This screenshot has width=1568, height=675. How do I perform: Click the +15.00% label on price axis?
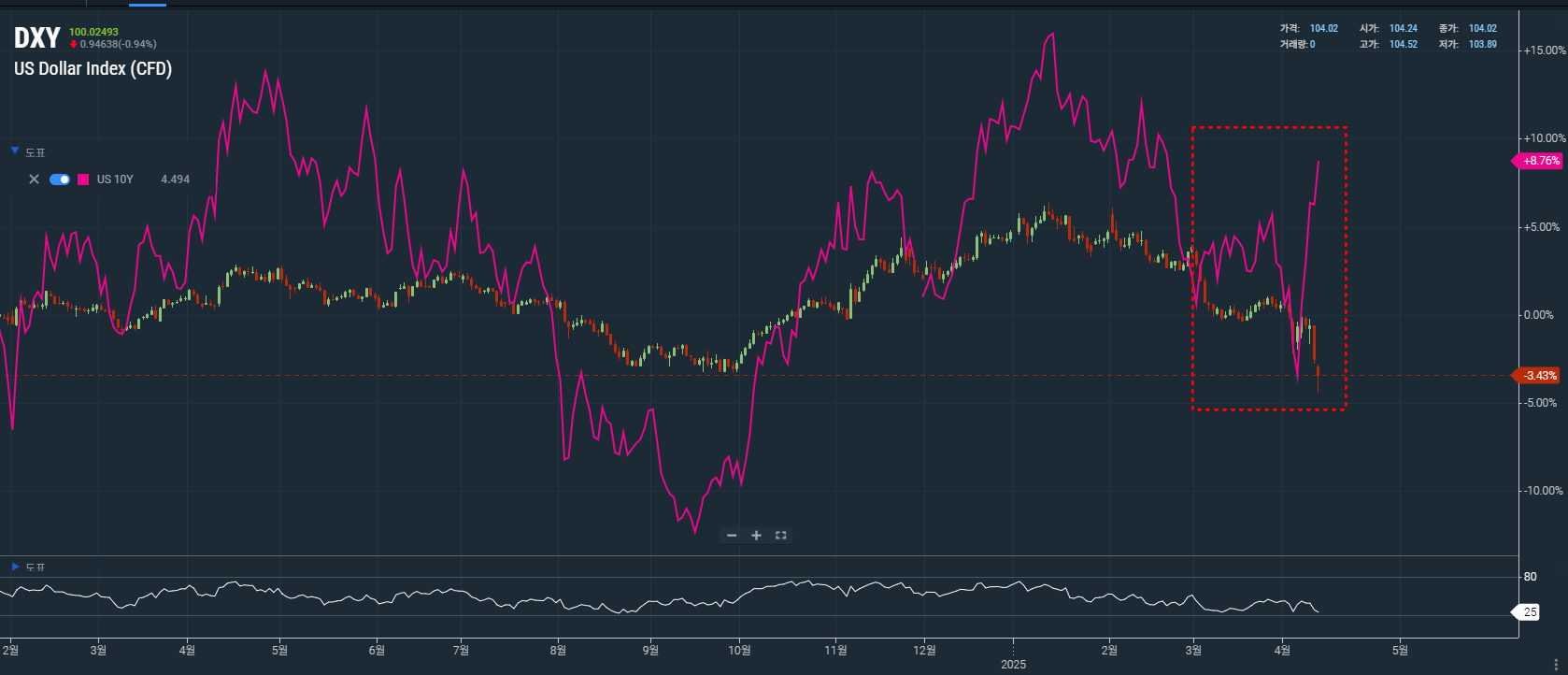pos(1544,50)
